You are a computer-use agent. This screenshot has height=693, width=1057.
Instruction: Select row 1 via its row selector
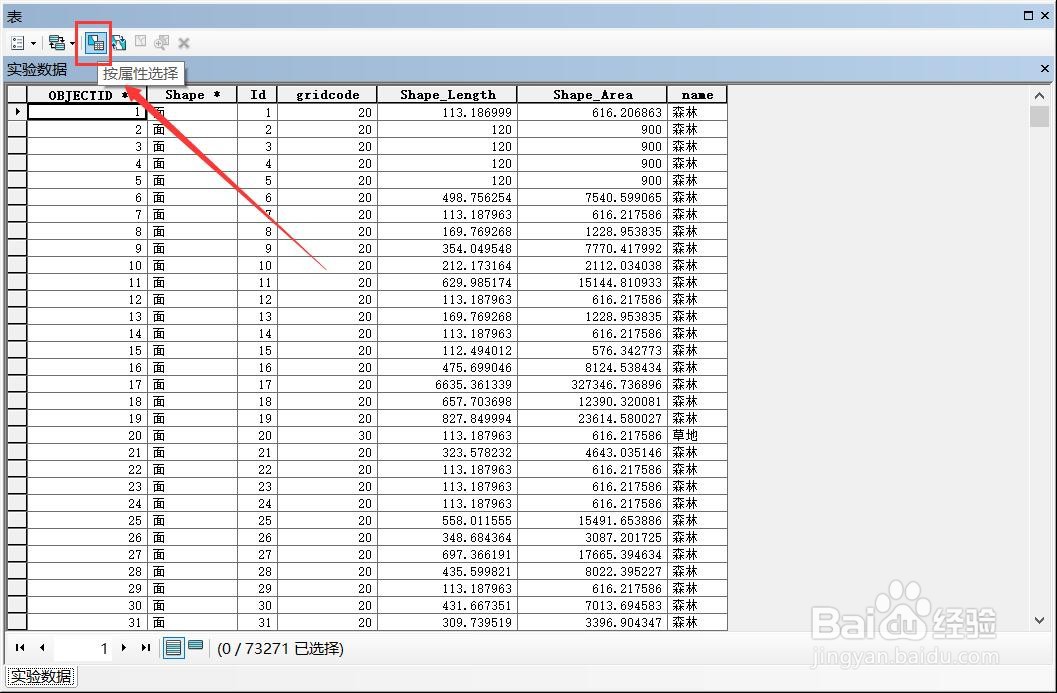tap(17, 112)
